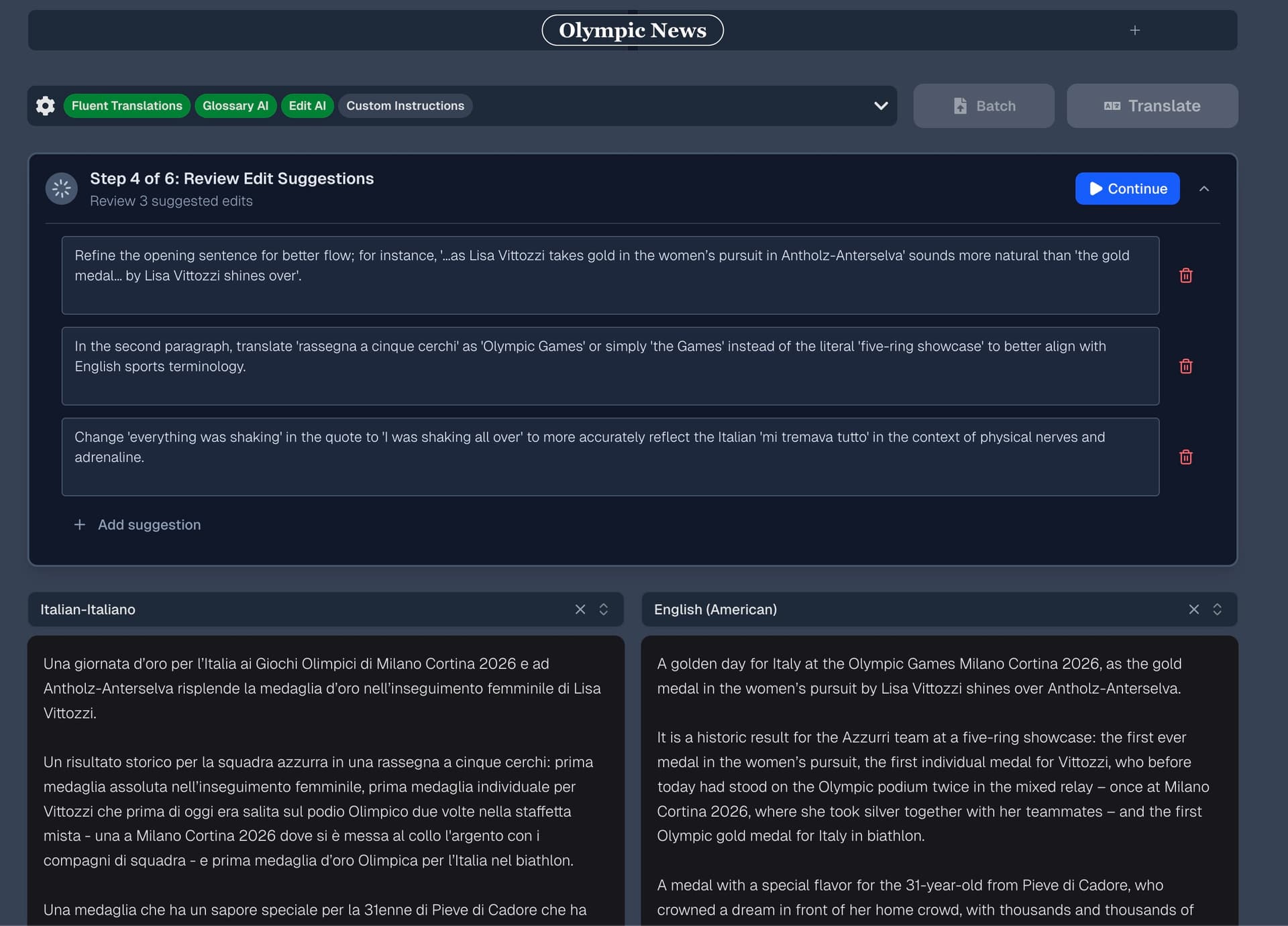Toggle the Glossary AI option

coord(235,106)
